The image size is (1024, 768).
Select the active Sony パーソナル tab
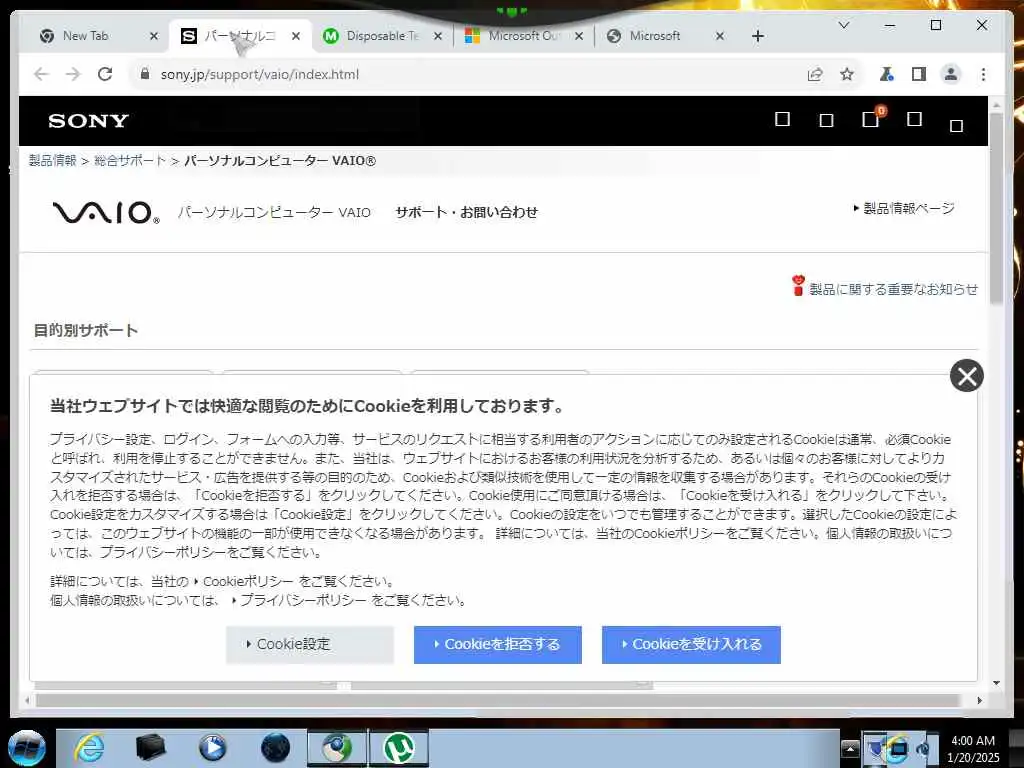pyautogui.click(x=240, y=36)
